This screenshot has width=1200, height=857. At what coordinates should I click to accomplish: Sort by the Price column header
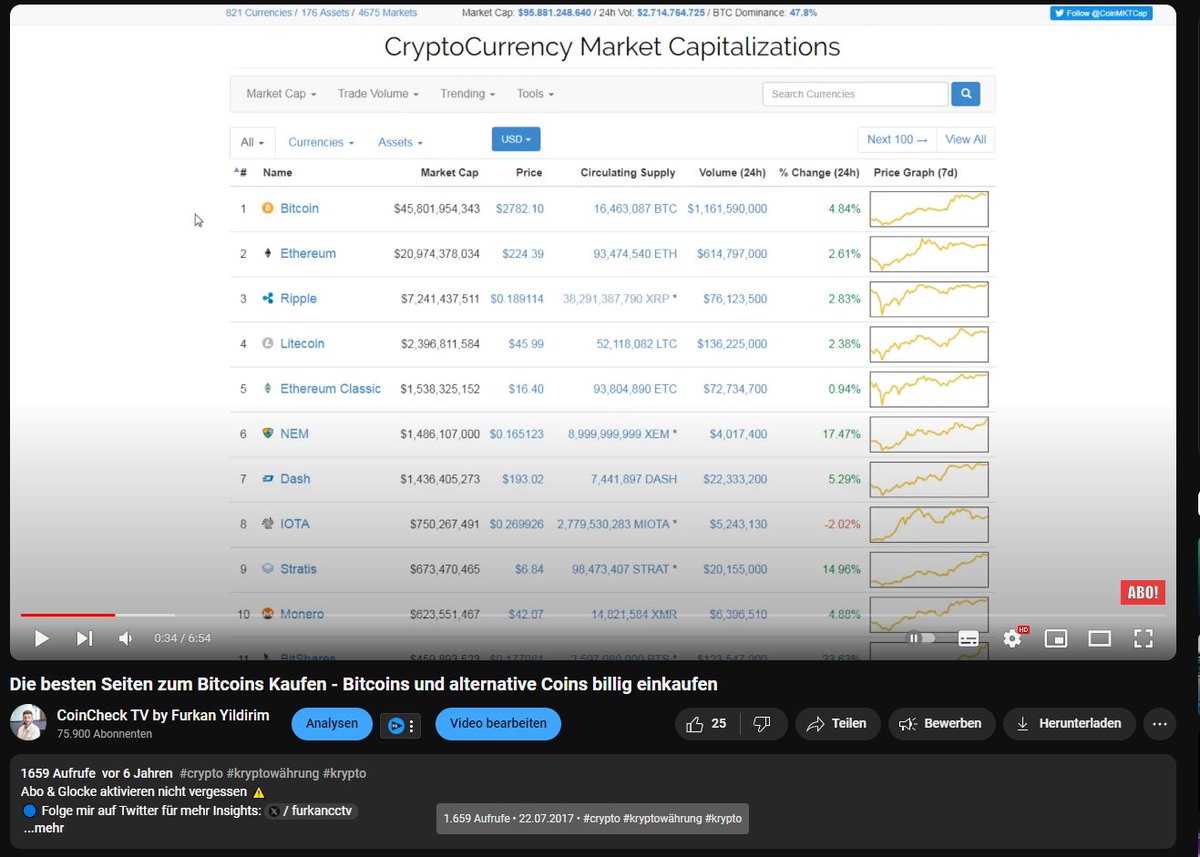tap(529, 173)
